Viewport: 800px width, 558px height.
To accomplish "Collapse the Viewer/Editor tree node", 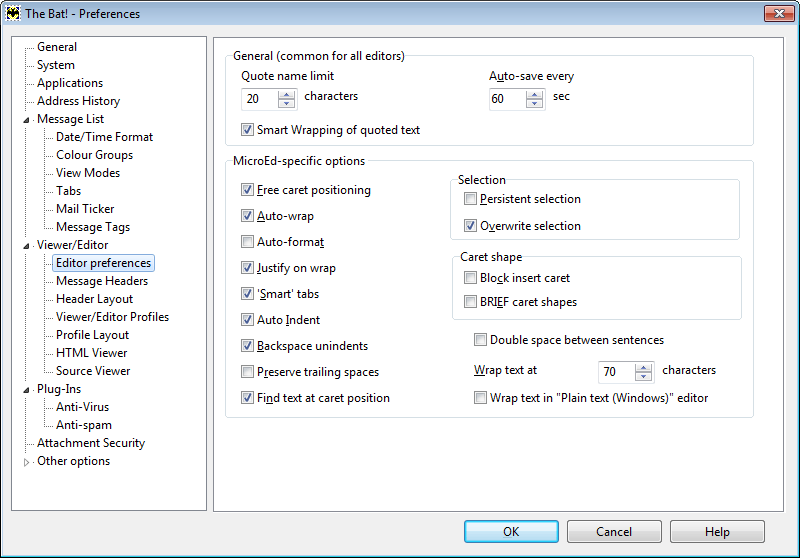I will click(x=27, y=246).
